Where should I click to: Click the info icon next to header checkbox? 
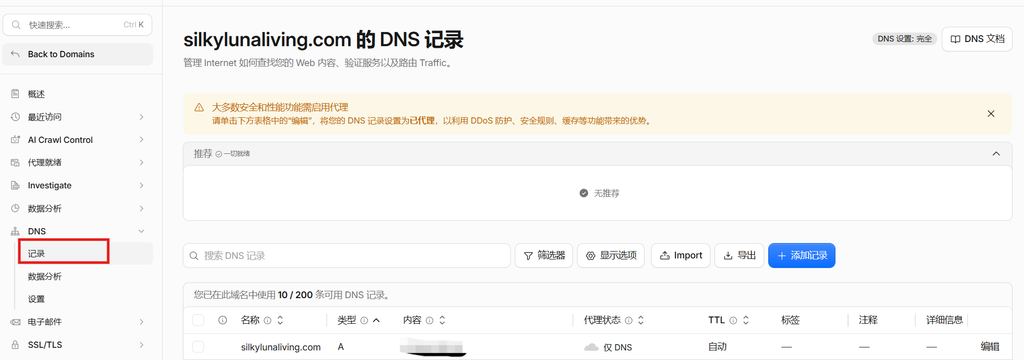(x=222, y=320)
